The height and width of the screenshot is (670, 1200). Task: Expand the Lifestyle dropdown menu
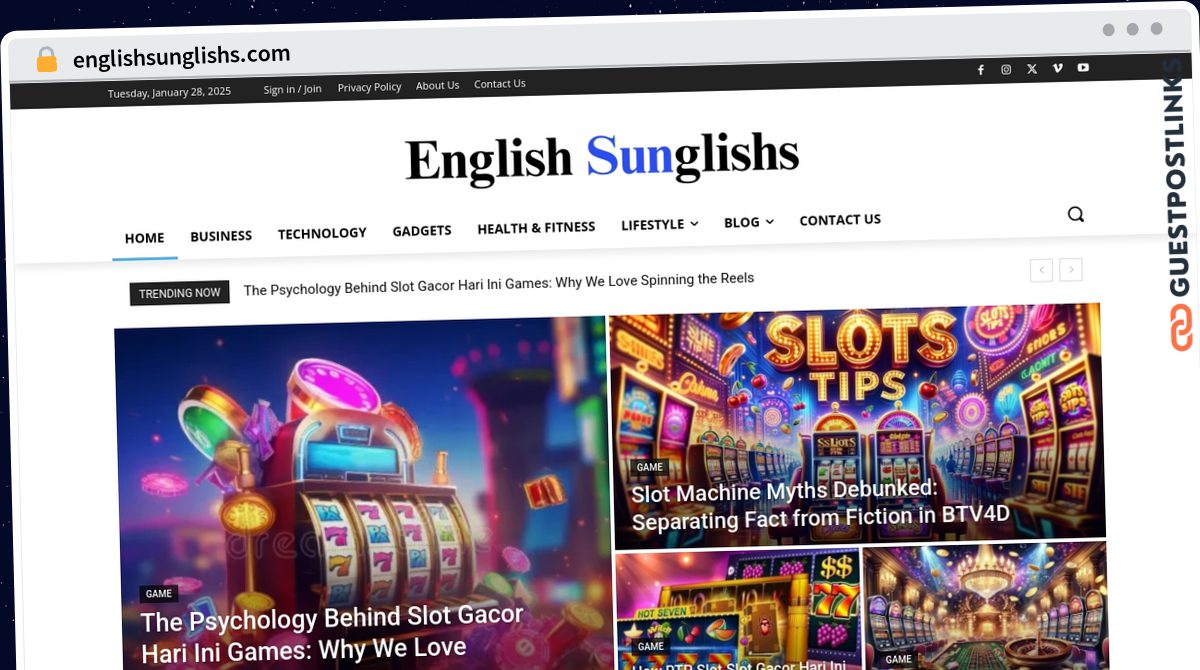pyautogui.click(x=660, y=225)
